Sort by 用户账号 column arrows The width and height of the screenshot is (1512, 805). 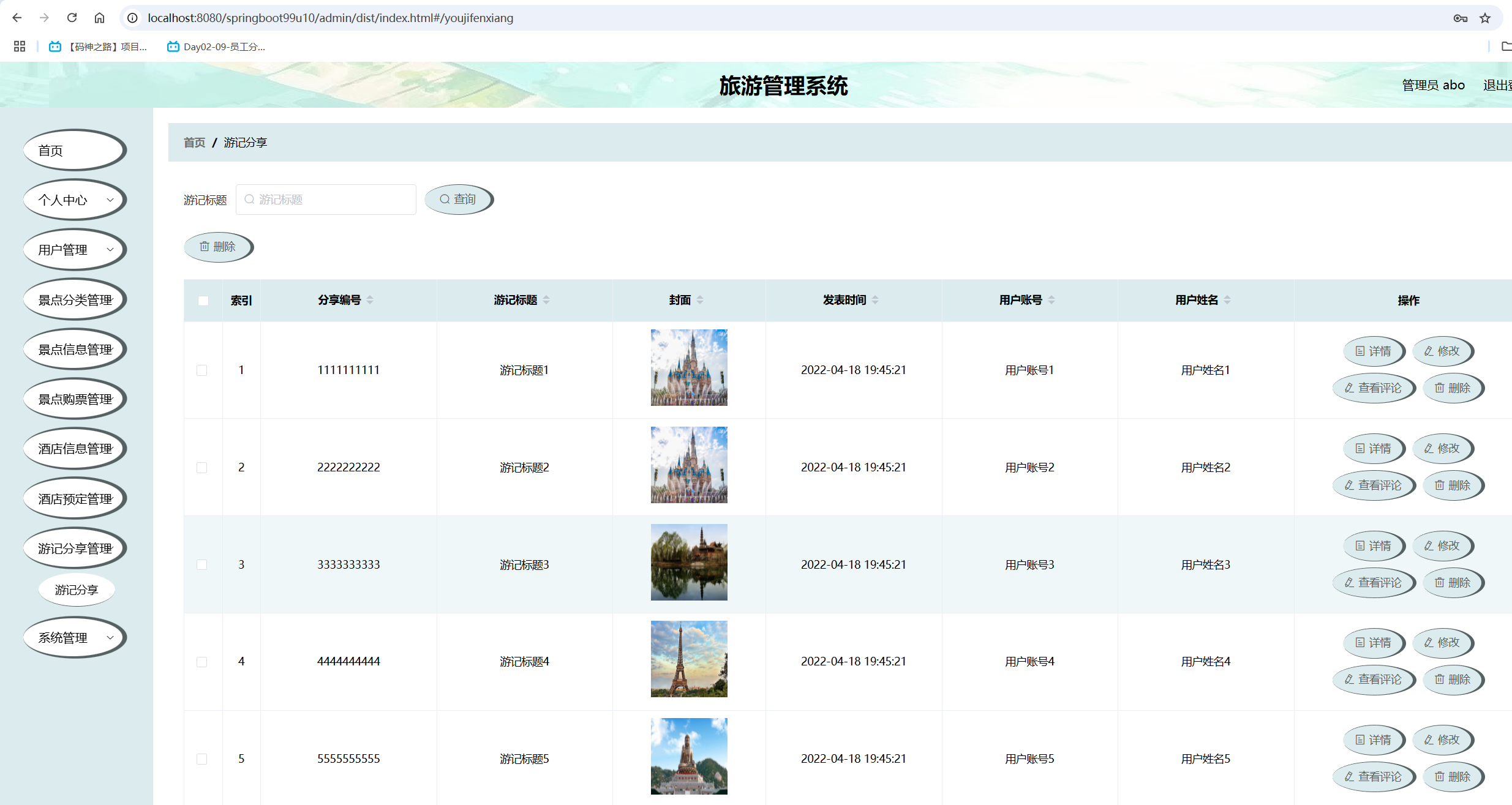1051,300
